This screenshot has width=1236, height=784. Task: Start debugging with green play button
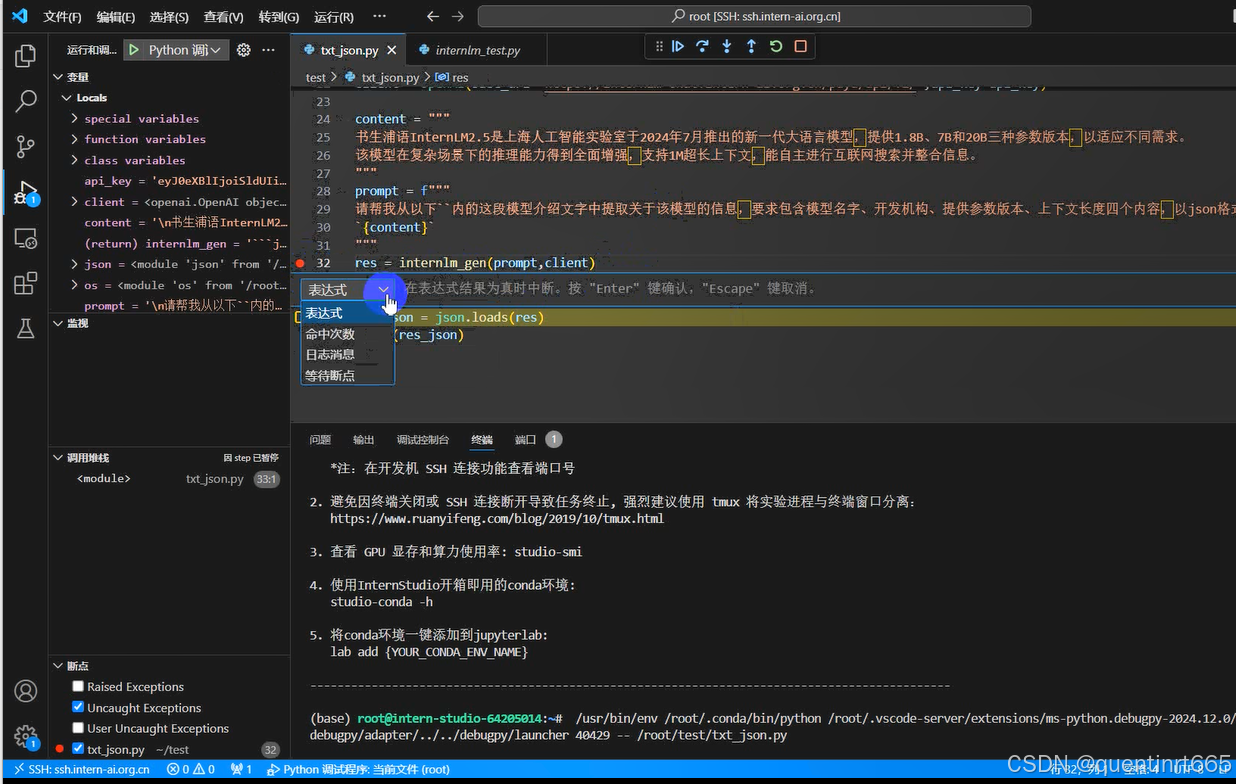pyautogui.click(x=134, y=50)
